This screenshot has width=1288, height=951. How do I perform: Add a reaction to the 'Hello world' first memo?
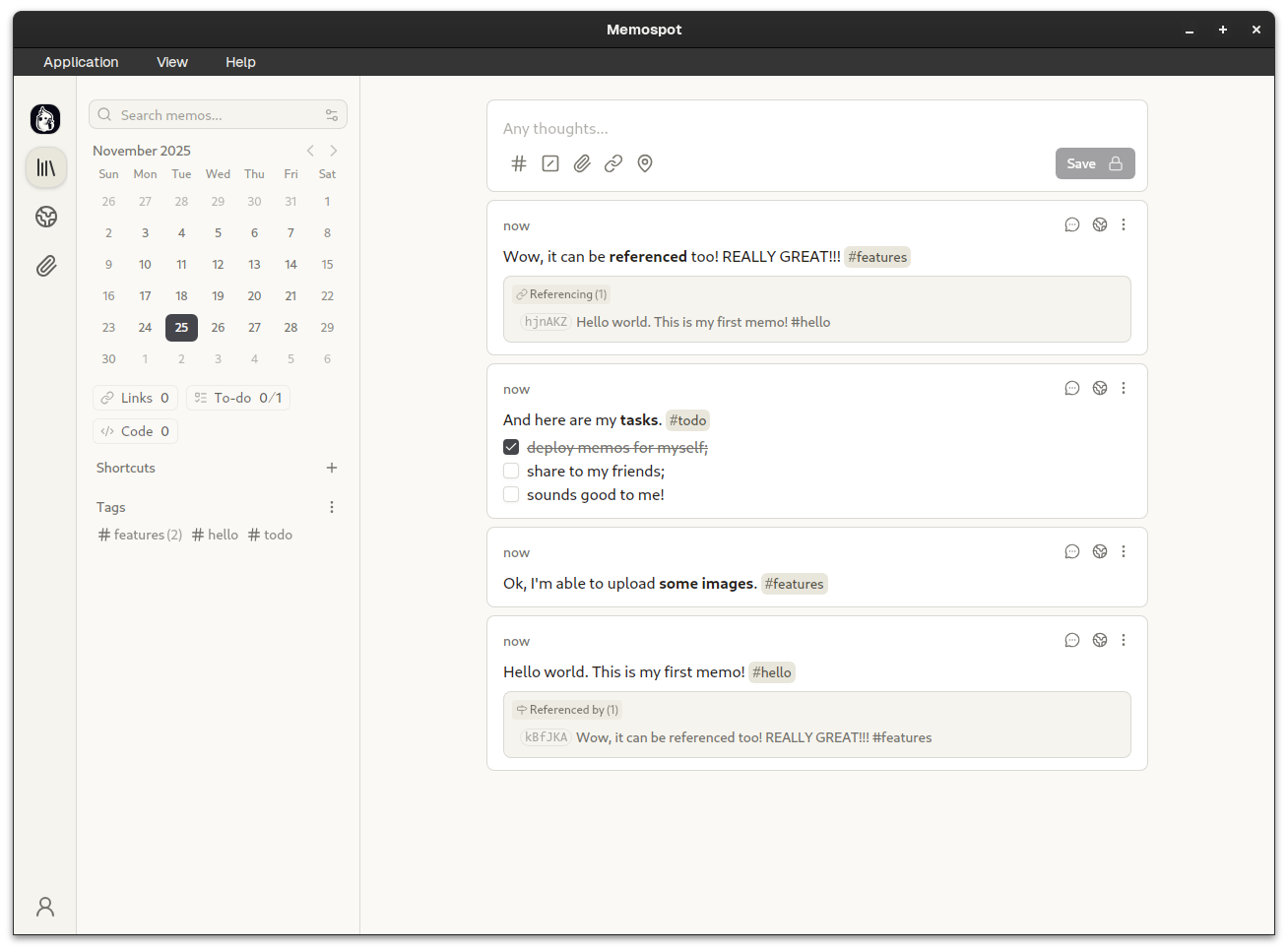pyautogui.click(x=1100, y=641)
